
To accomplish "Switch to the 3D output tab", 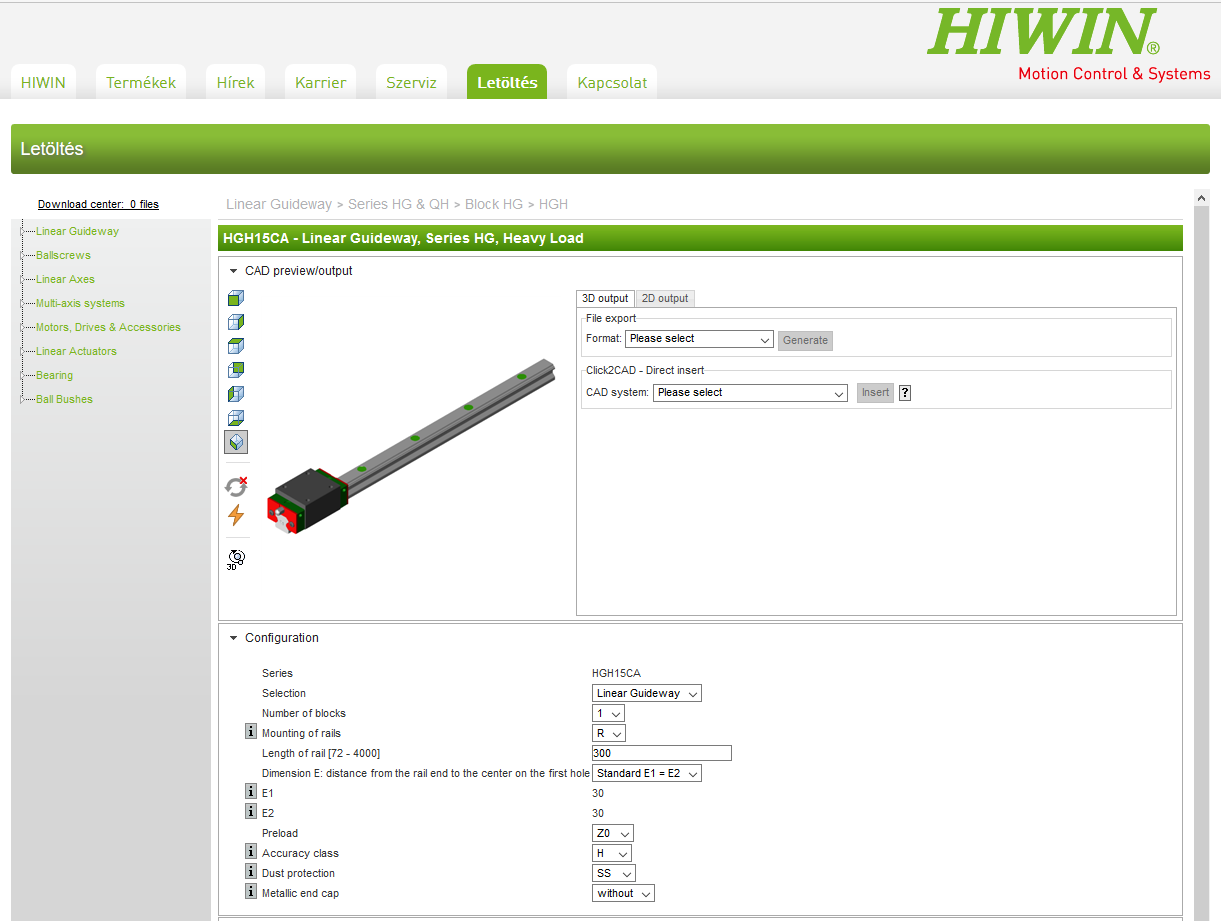I will 605,298.
